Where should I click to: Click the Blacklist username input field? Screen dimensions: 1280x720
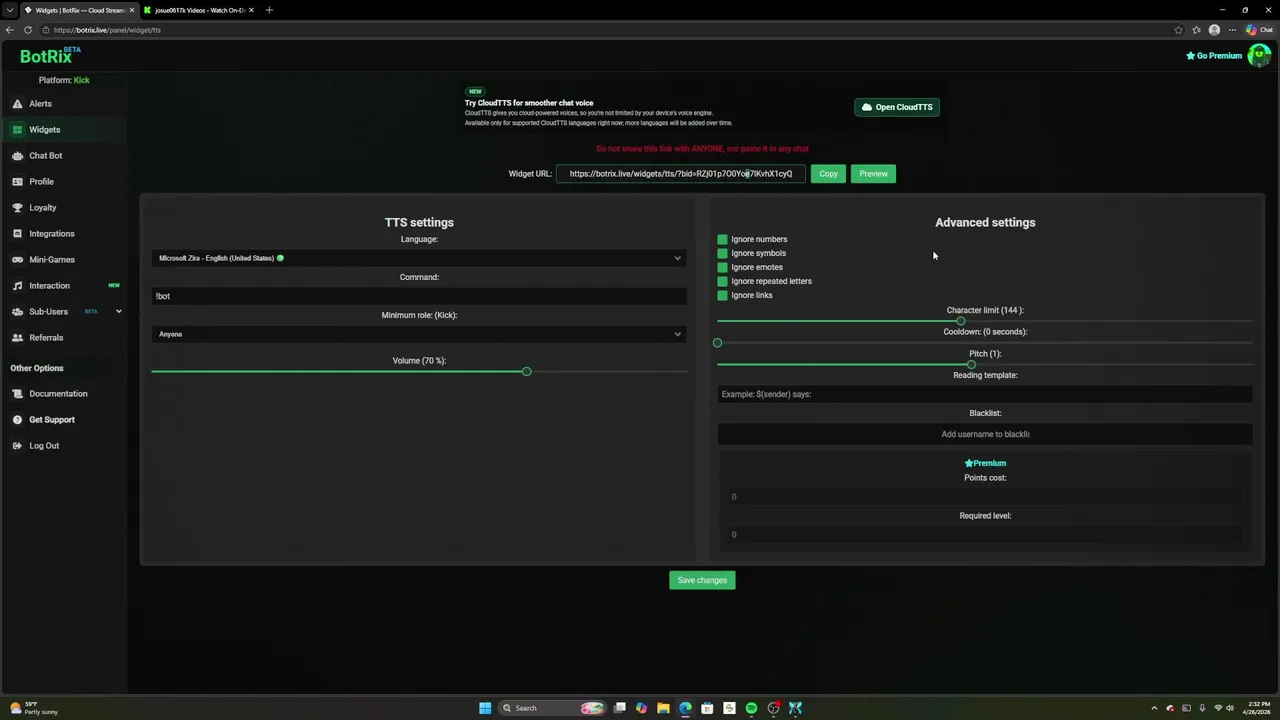[985, 434]
